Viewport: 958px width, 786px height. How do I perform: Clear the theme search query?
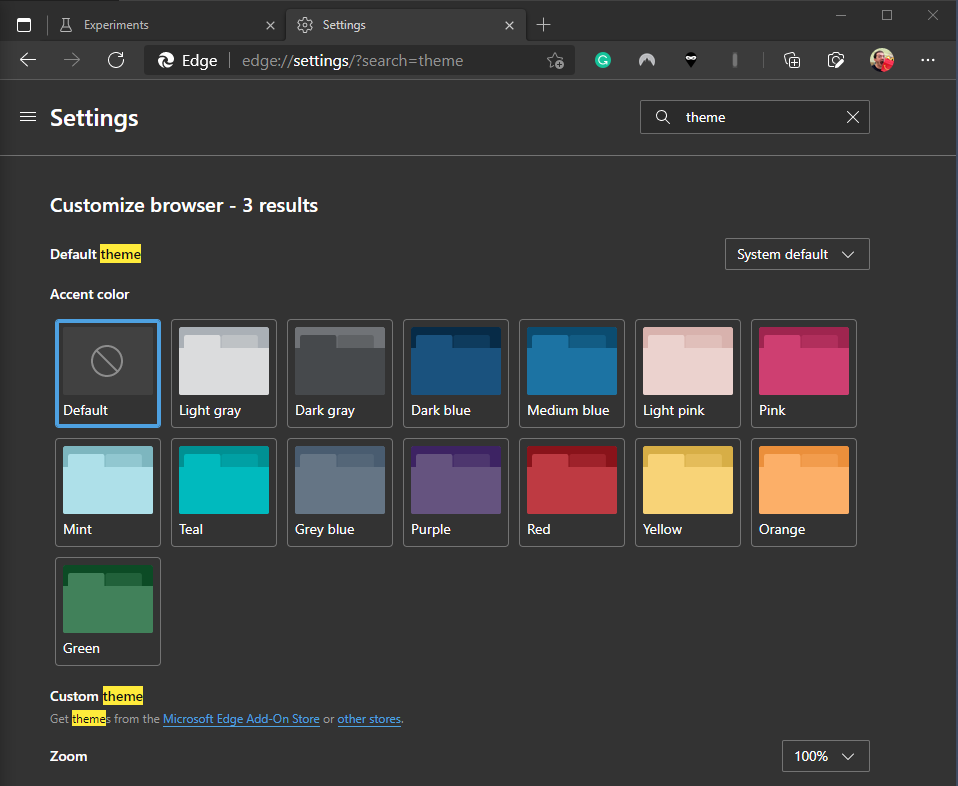pos(852,117)
